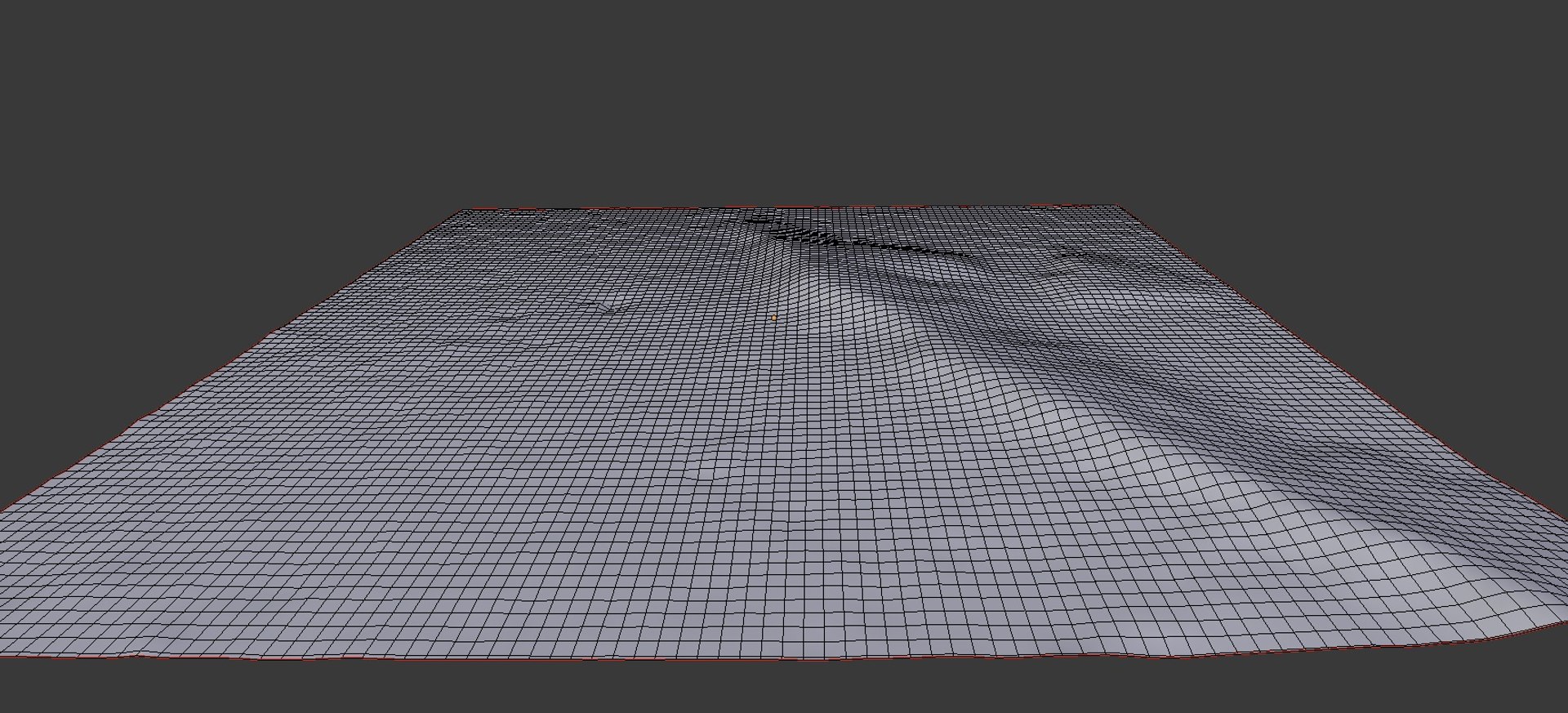Viewport: 1568px width, 713px height.
Task: Click the orange object origin dot
Action: (x=774, y=318)
